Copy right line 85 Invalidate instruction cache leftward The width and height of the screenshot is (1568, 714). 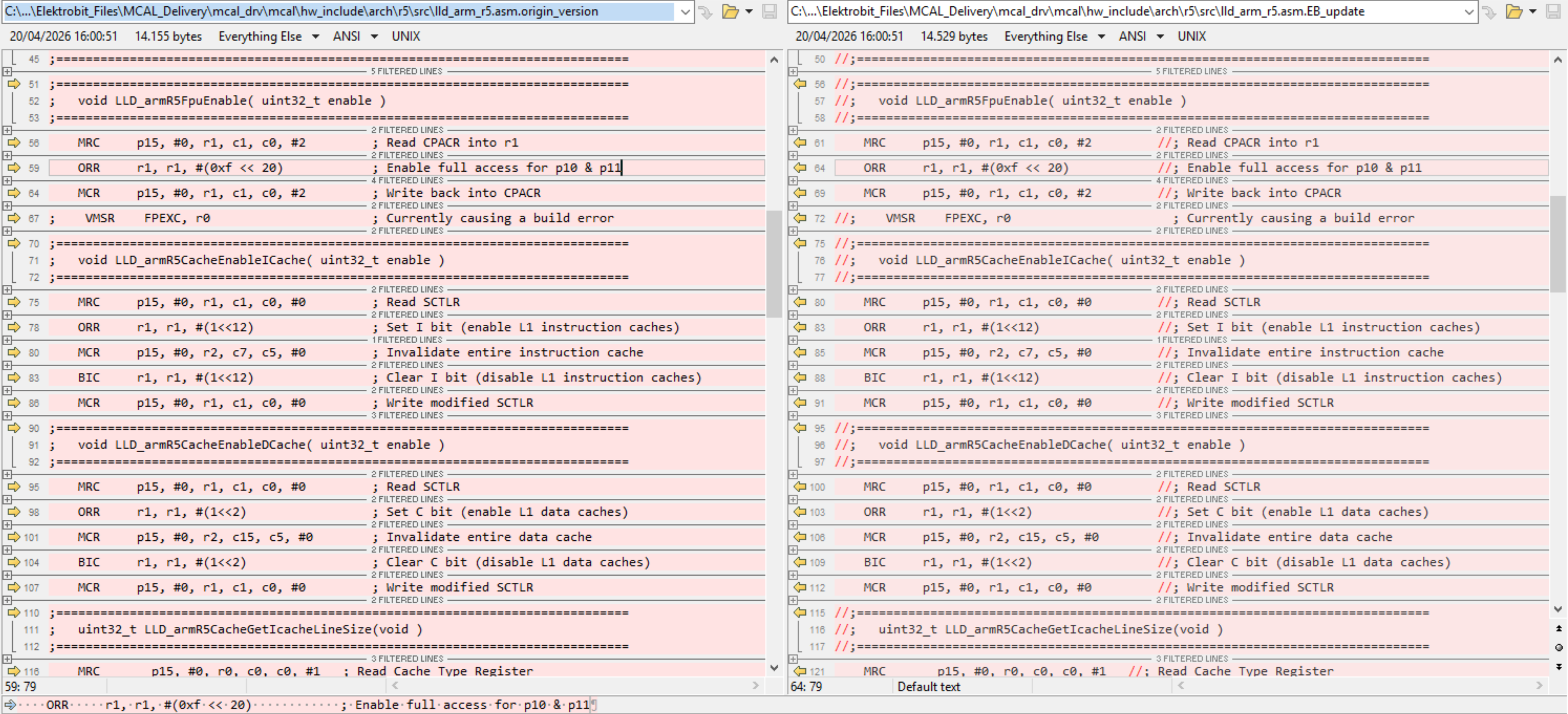point(800,353)
